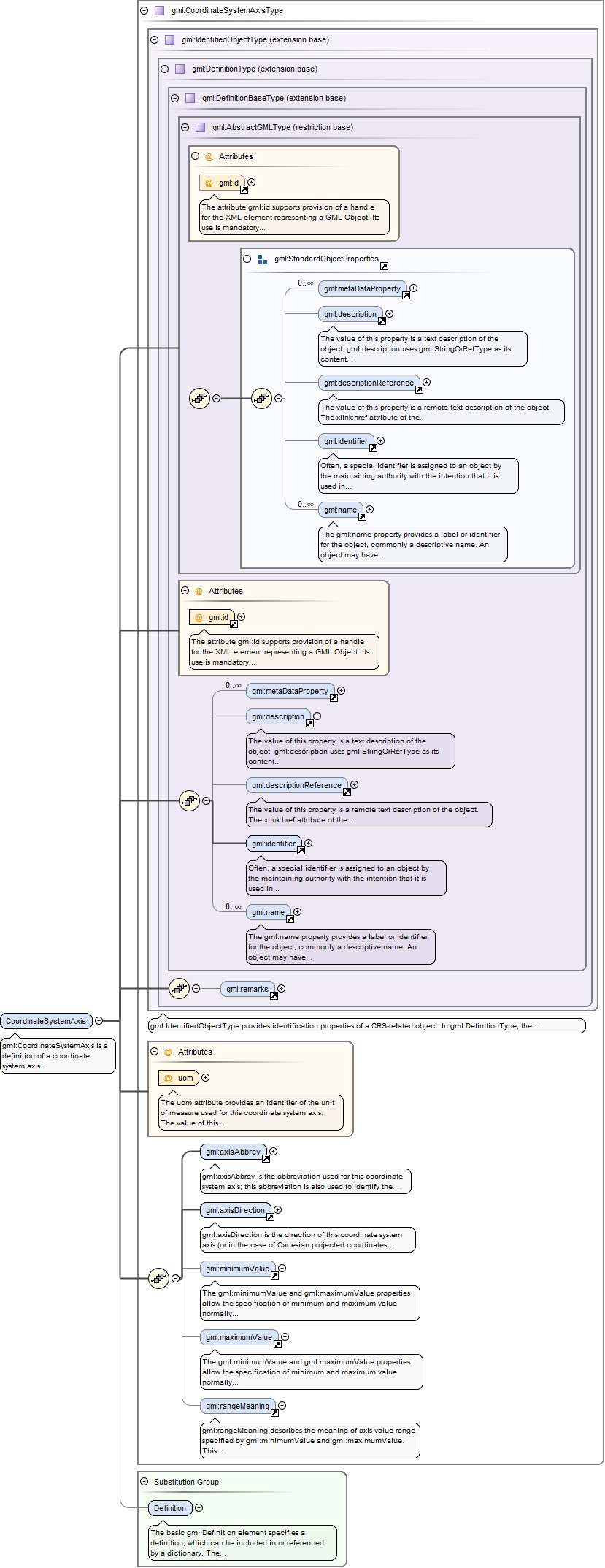
Task: Collapse the gml:IdentifiedObjectType extension base
Action: point(154,40)
